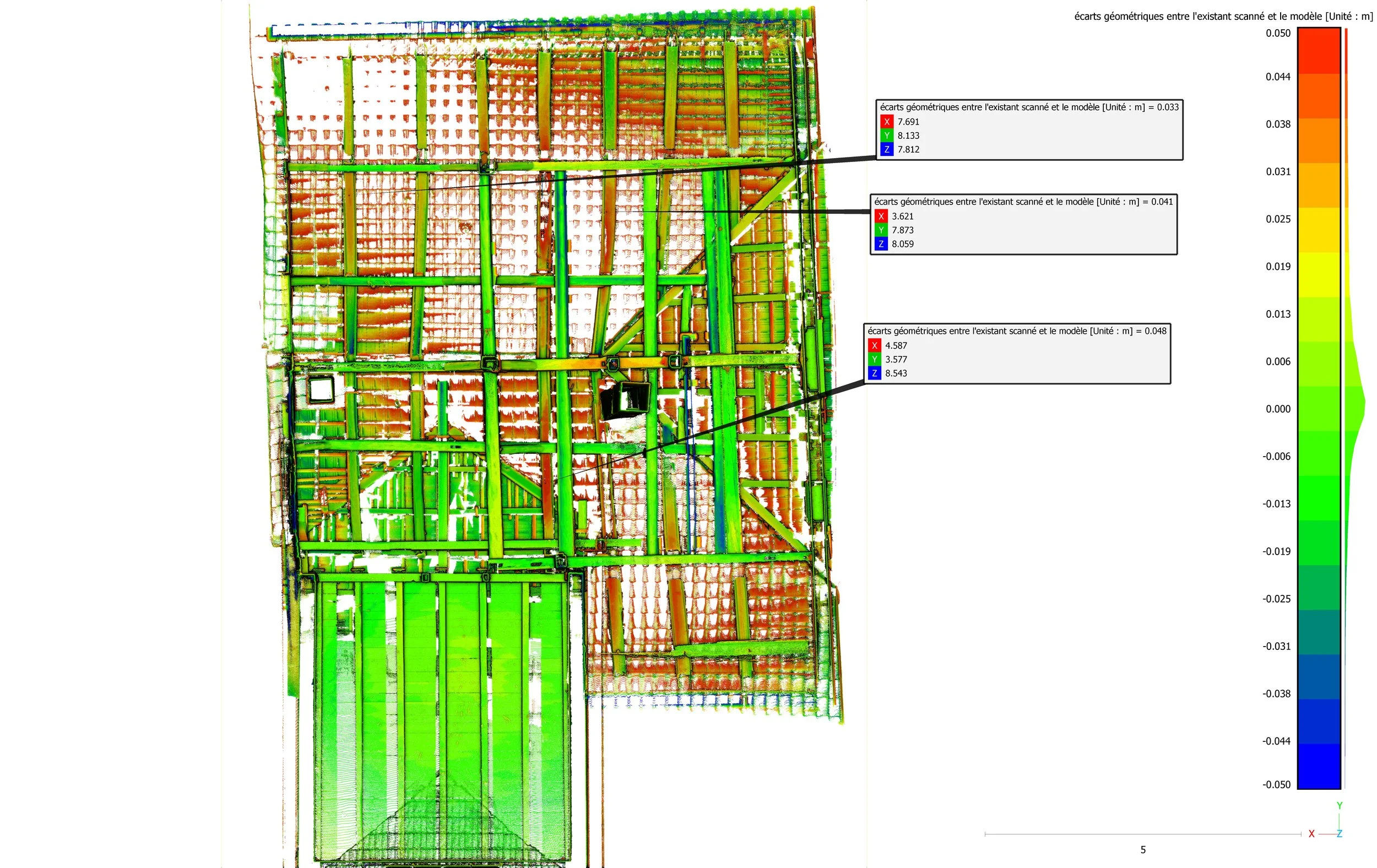
Task: Select the 0.048 deviation annotation title
Action: (1017, 331)
